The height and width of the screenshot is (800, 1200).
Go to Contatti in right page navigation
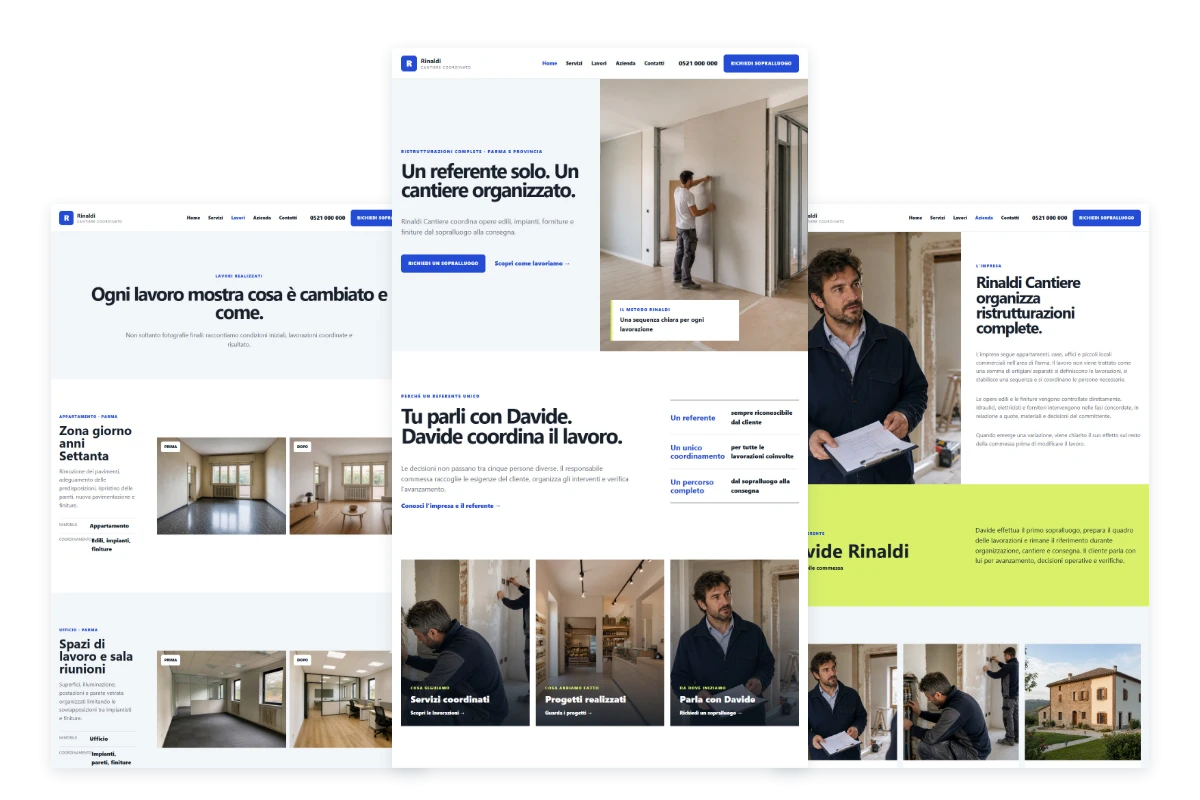click(1010, 217)
